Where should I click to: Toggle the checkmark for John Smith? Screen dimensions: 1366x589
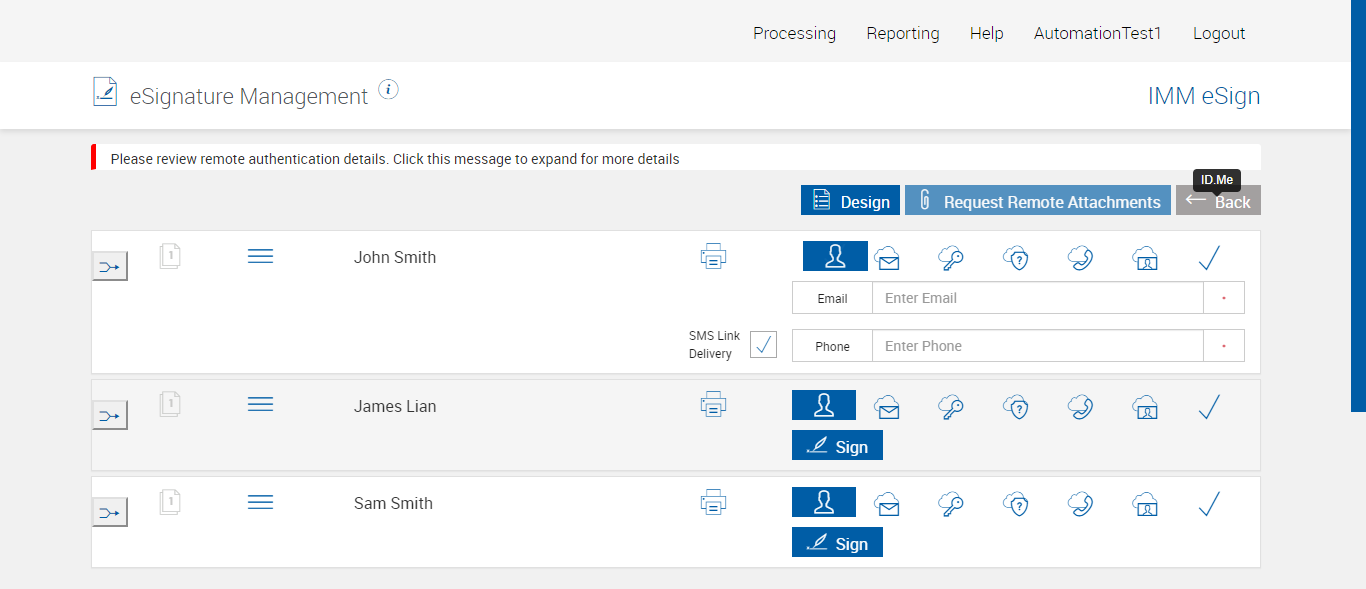point(1209,258)
